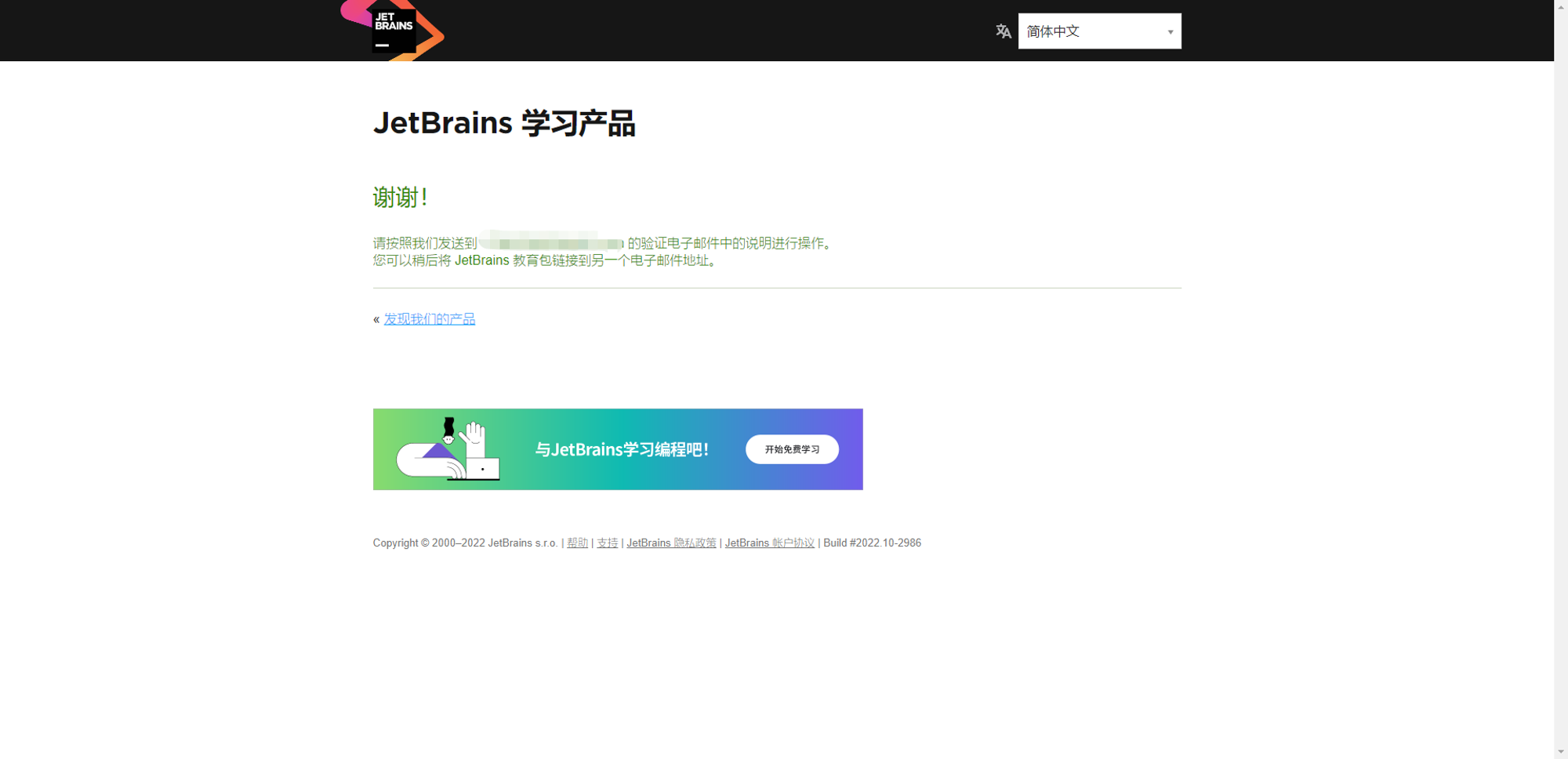Image resolution: width=1568 pixels, height=759 pixels.
Task: Open the JetBrains 帐户协议 link
Action: [769, 543]
